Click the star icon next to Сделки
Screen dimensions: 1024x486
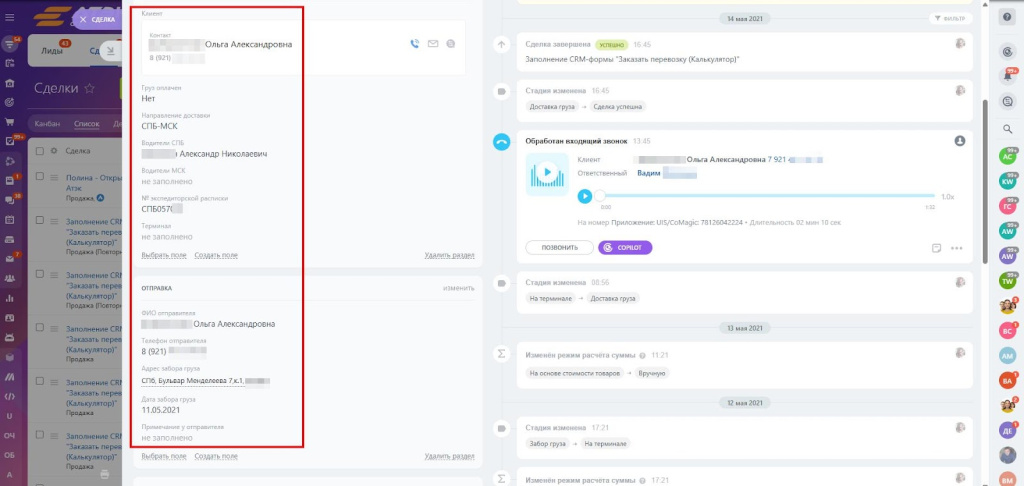(x=90, y=88)
